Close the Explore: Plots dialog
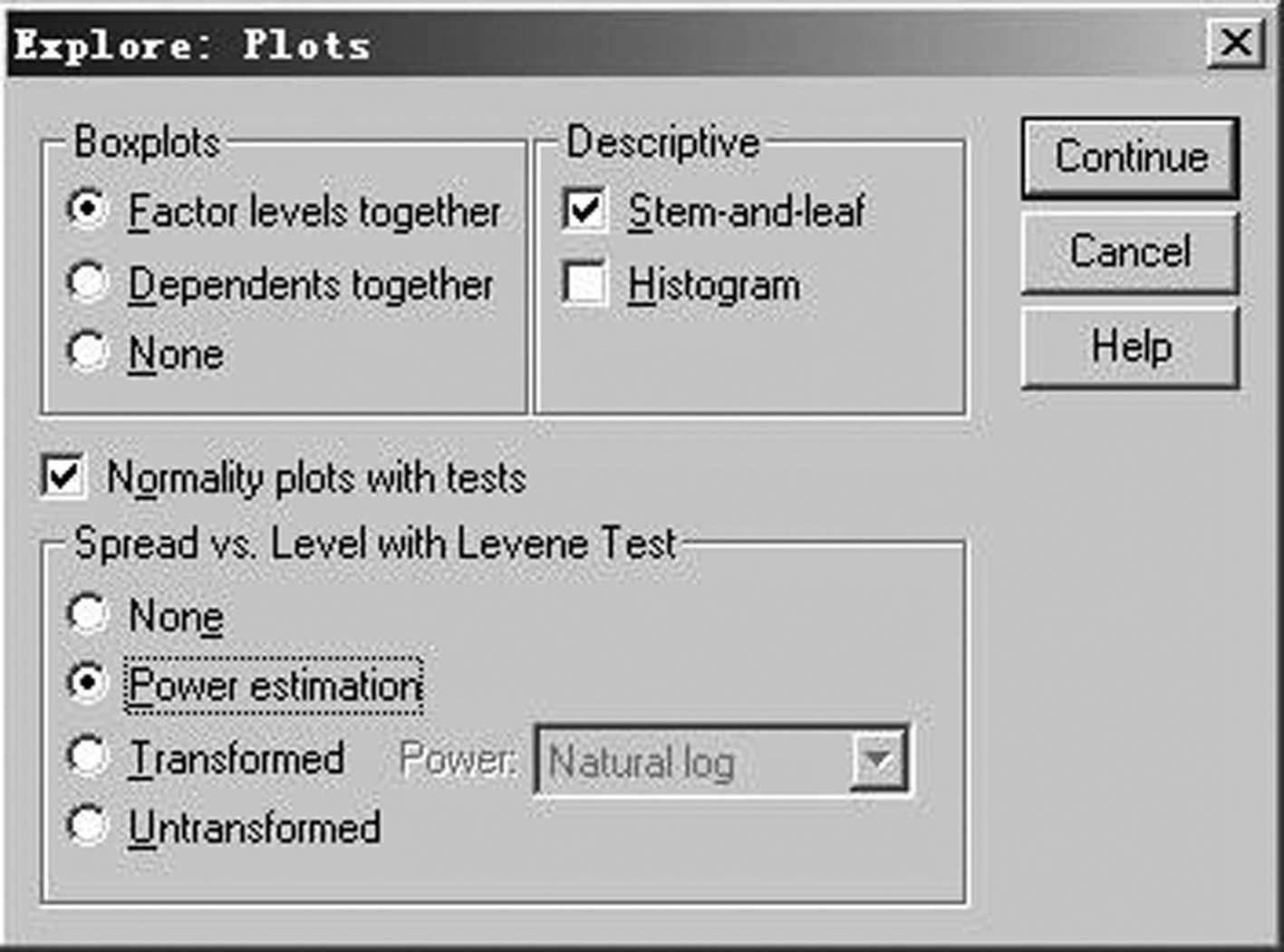 point(1235,43)
